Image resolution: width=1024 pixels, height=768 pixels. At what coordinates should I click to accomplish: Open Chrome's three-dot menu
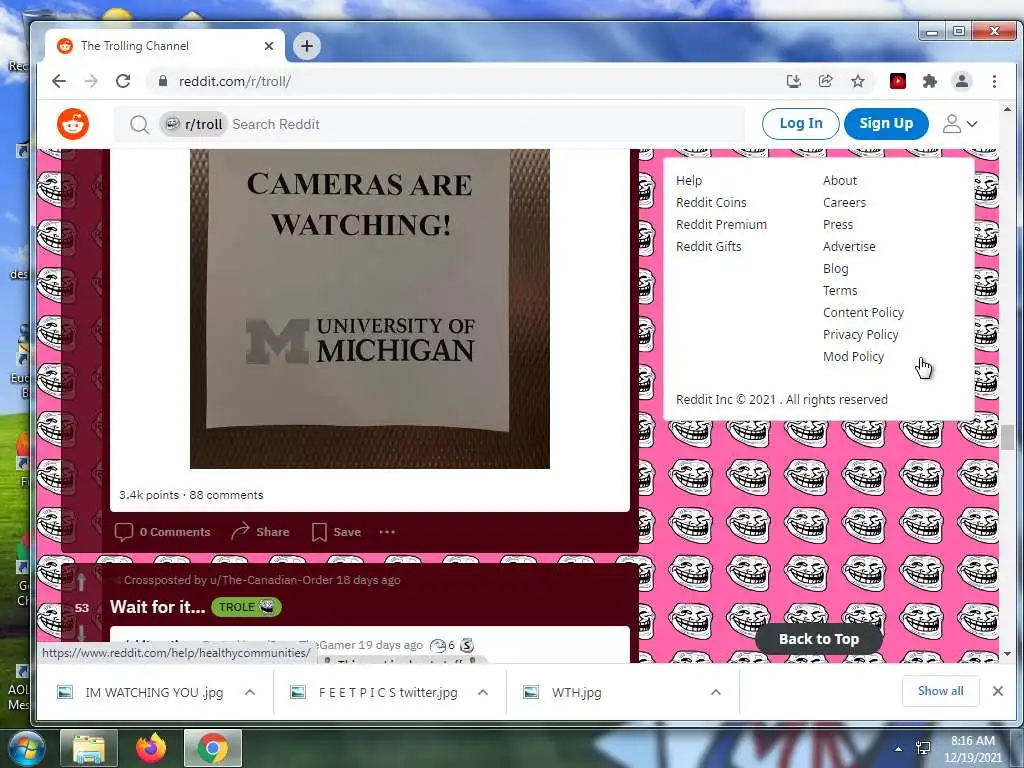[994, 81]
